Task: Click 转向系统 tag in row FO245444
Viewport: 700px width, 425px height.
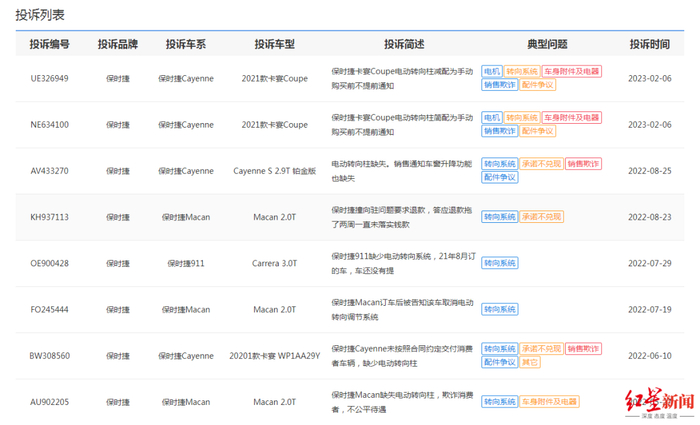Action: (500, 309)
